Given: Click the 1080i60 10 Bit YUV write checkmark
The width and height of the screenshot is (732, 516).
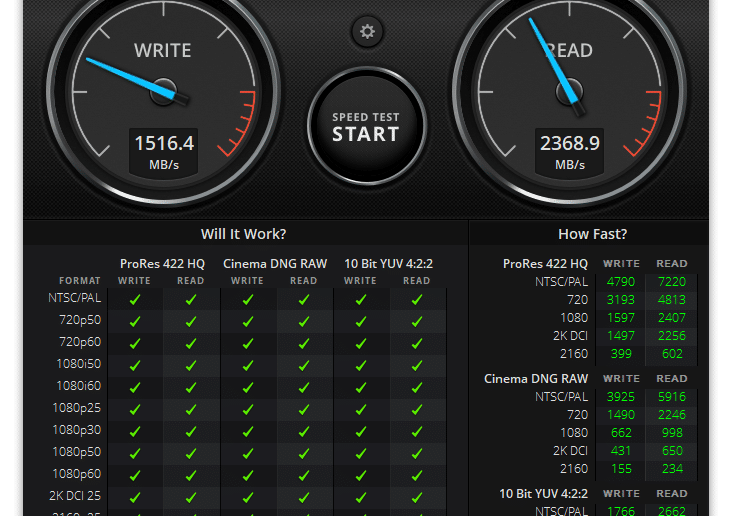Looking at the screenshot, I should click(x=361, y=387).
